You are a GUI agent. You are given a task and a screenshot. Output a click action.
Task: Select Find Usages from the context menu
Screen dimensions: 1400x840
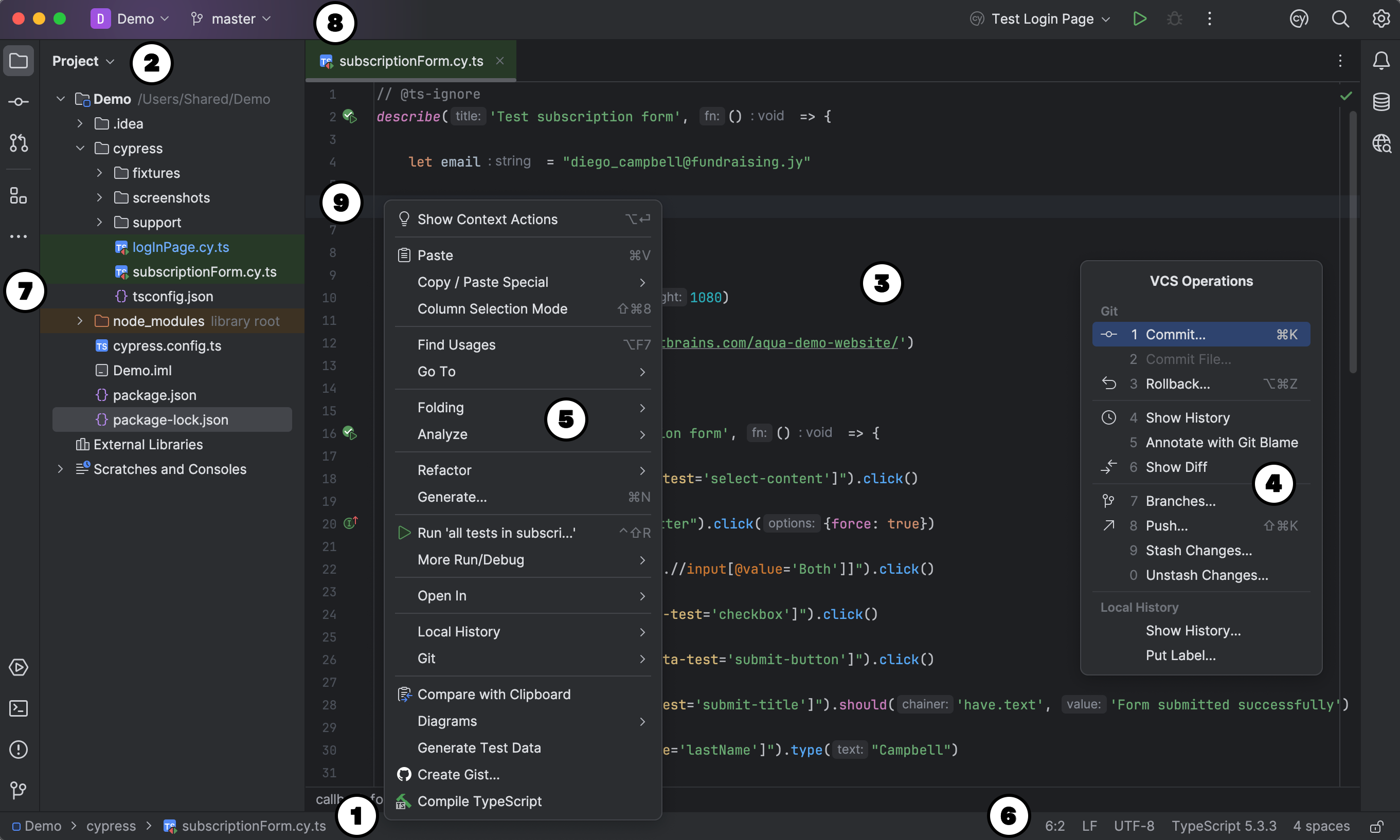click(457, 344)
